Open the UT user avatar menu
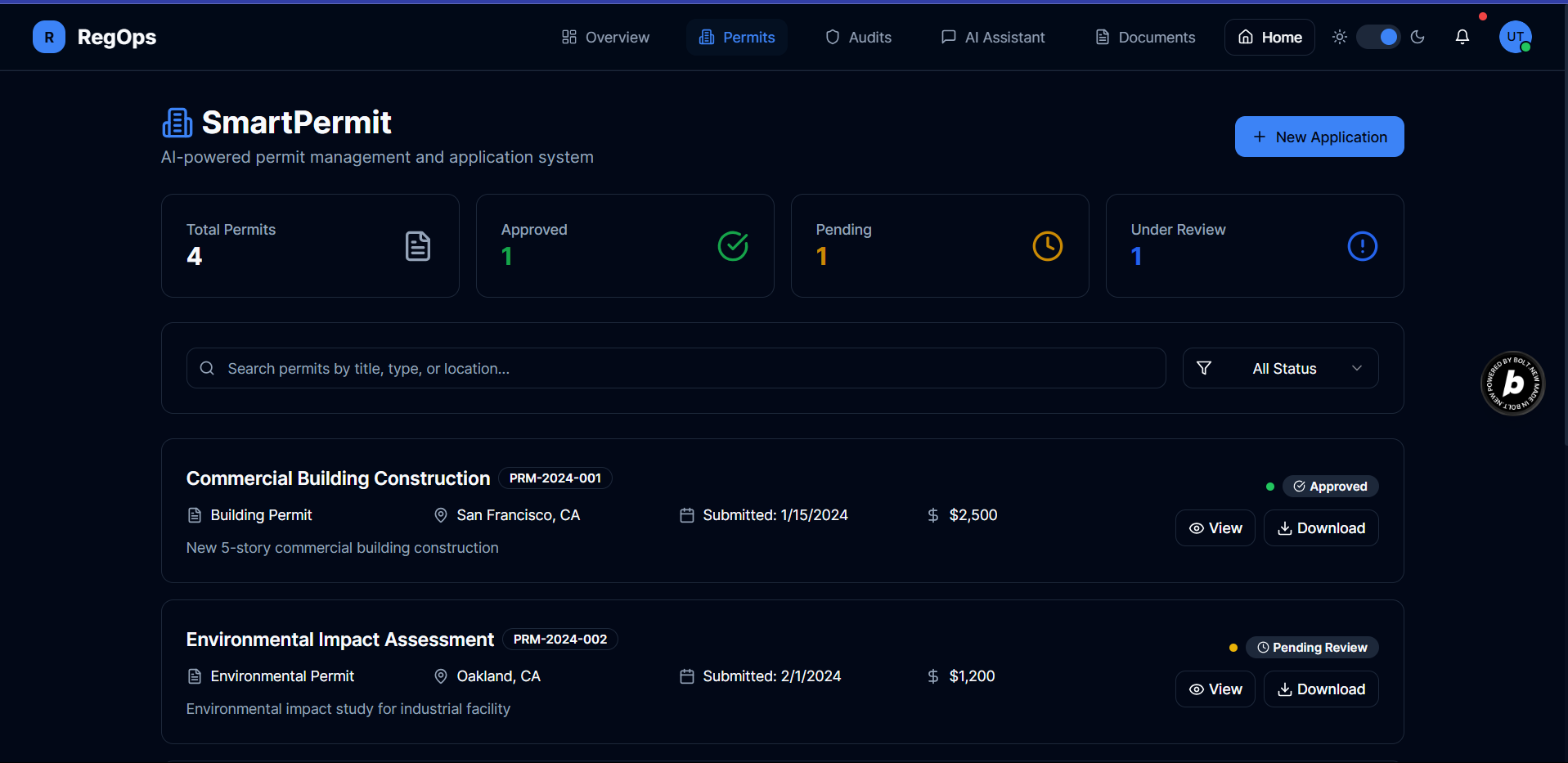The image size is (1568, 763). 1515,37
